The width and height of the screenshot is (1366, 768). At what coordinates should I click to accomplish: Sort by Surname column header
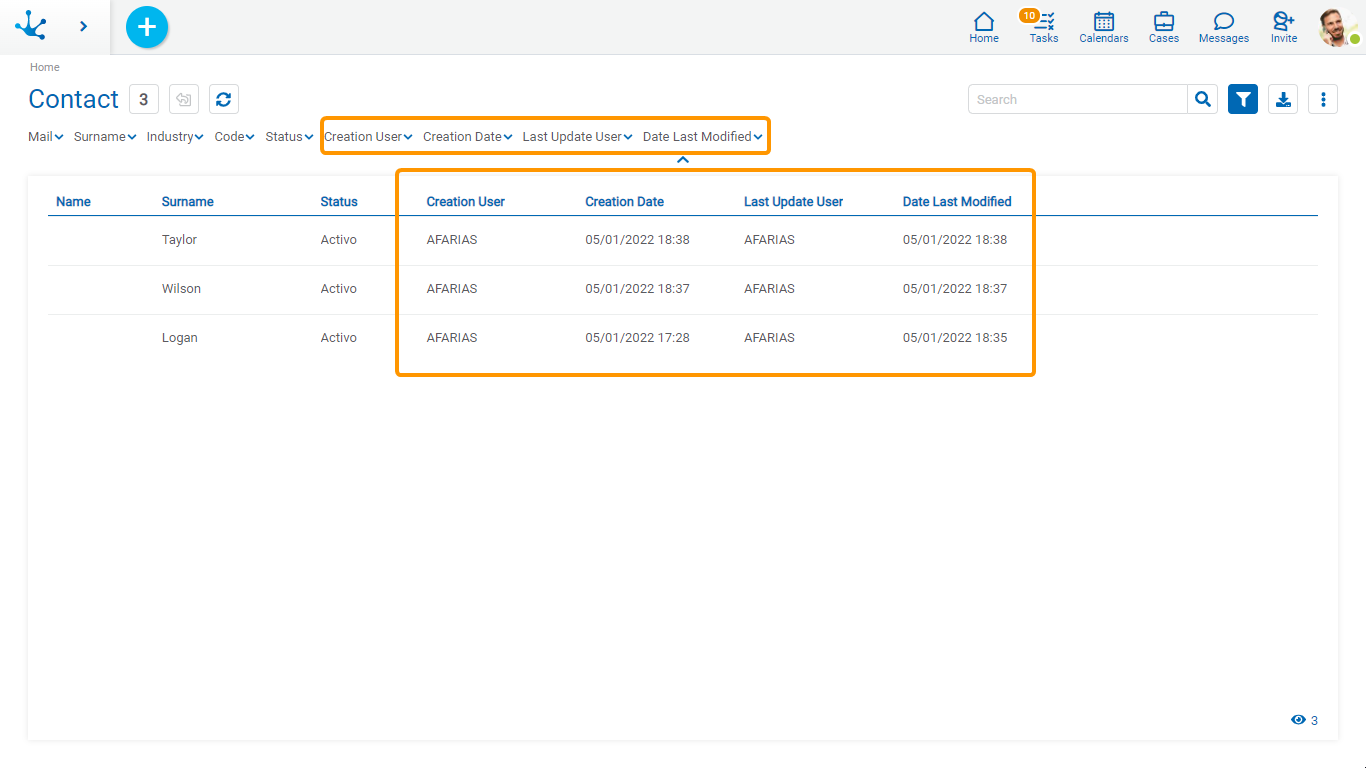pos(188,202)
